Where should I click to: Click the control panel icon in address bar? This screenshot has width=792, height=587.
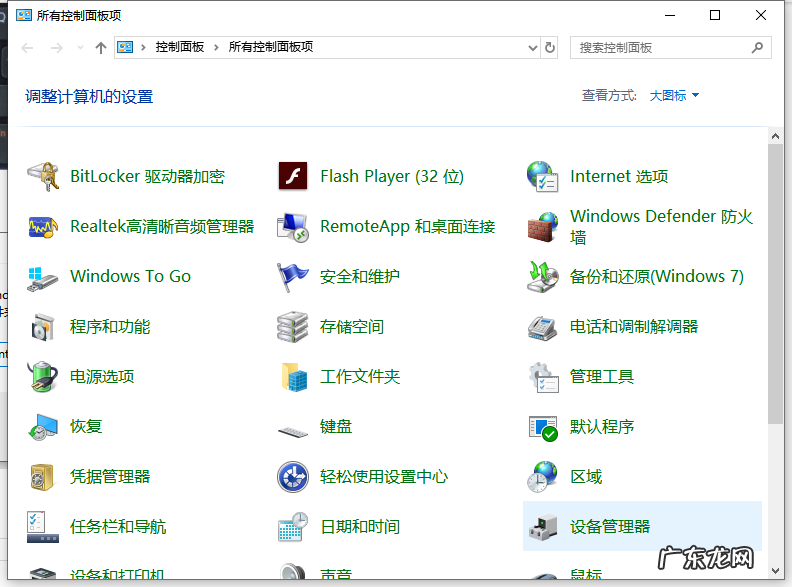click(x=125, y=47)
